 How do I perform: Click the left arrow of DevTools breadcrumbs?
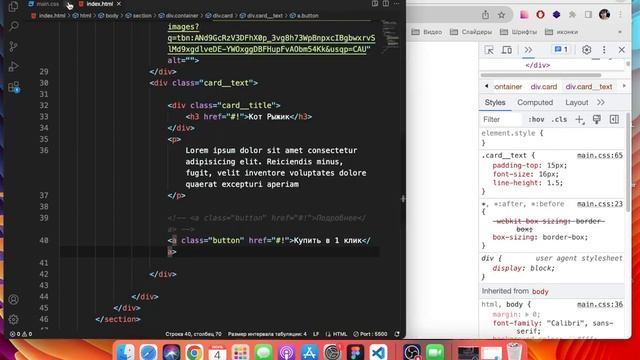[x=487, y=86]
